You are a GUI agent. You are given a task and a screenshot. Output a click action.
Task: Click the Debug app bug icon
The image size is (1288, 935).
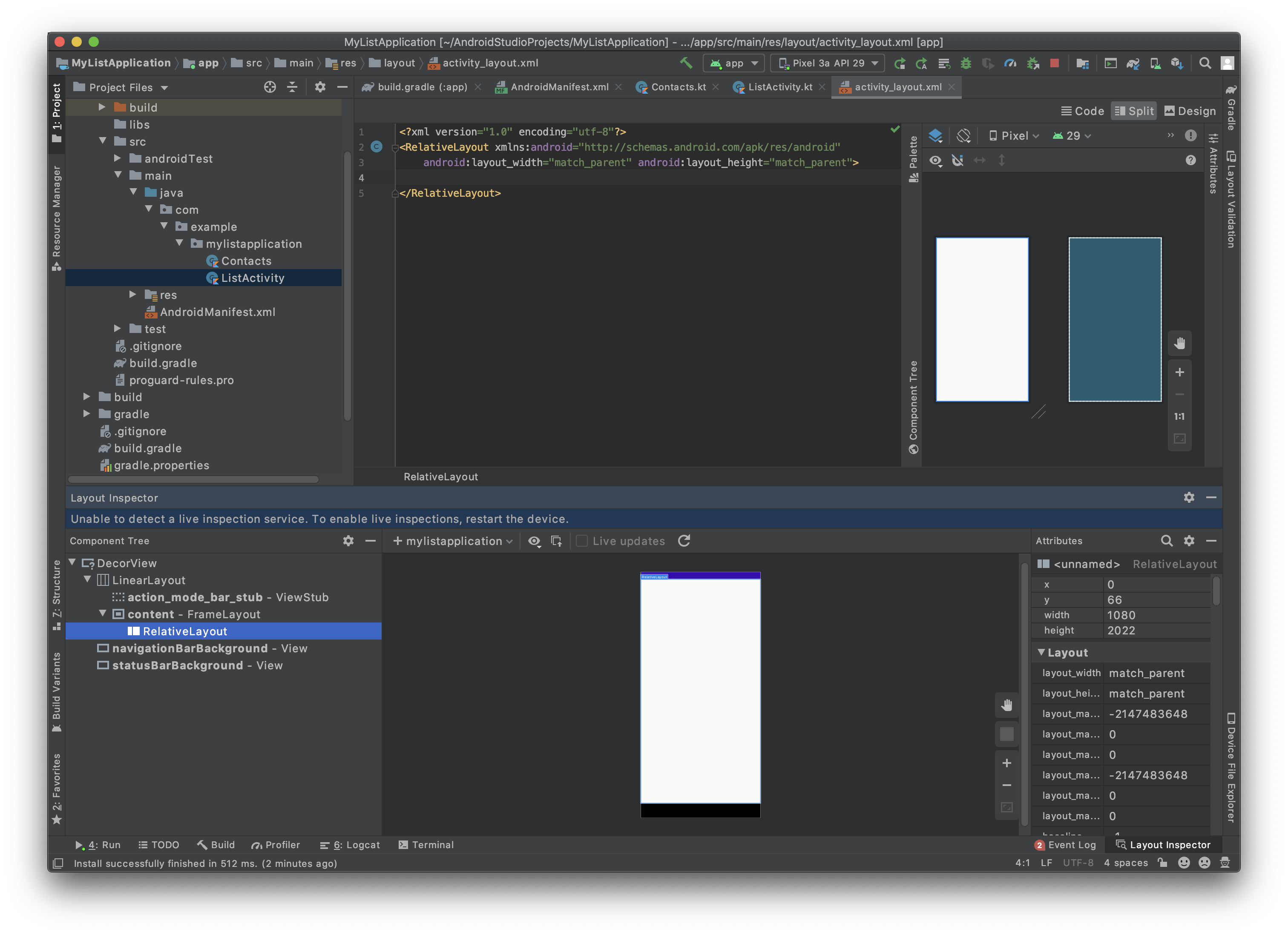pyautogui.click(x=966, y=63)
